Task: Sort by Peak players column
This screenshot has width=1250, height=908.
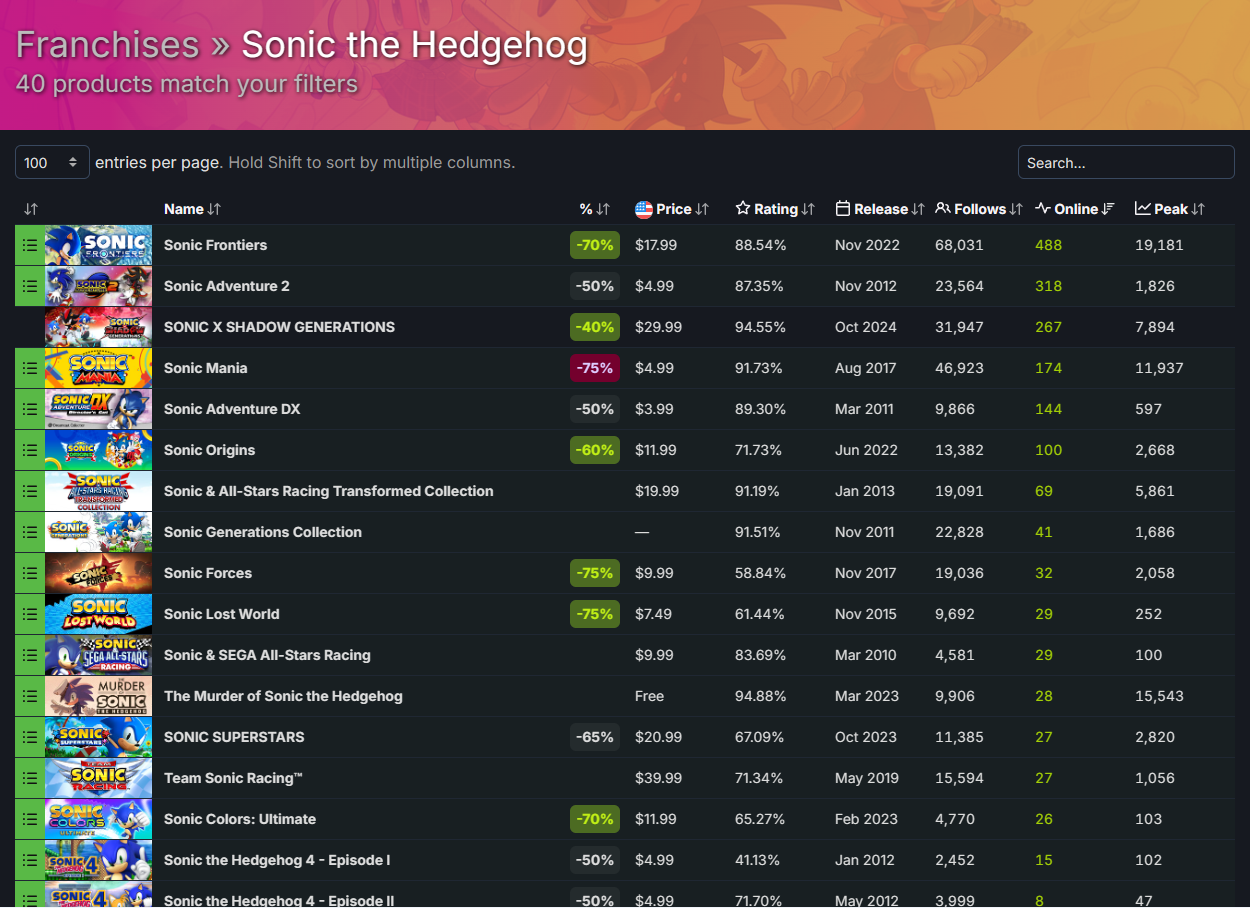Action: [x=1170, y=209]
